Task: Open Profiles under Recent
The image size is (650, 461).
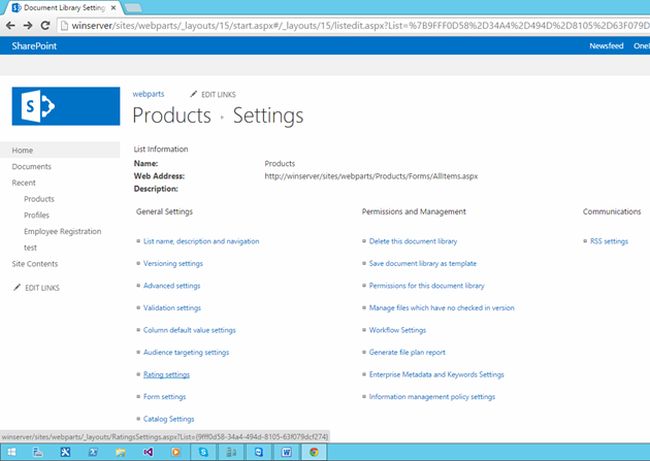Action: tap(36, 215)
